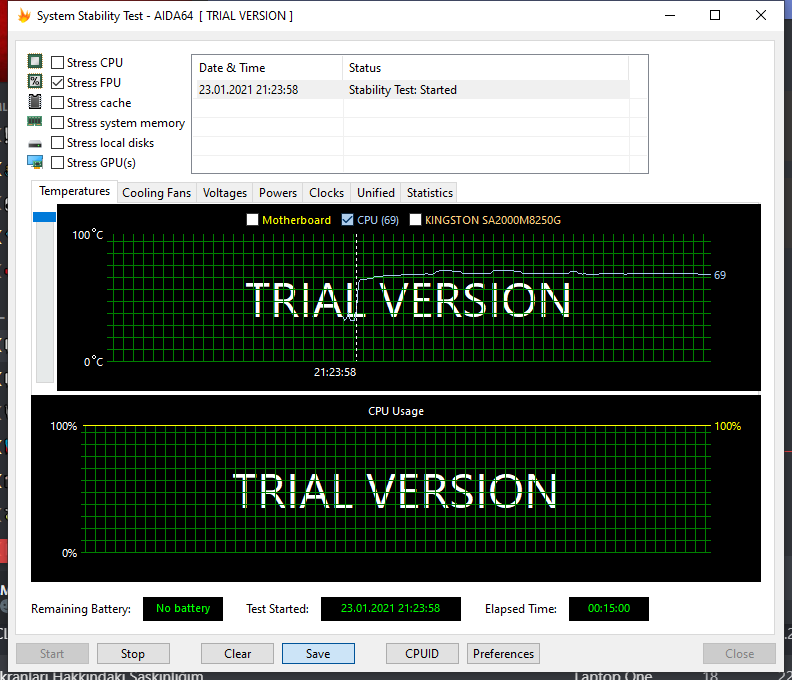
Task: Enable the Stress CPU checkbox
Action: point(58,63)
